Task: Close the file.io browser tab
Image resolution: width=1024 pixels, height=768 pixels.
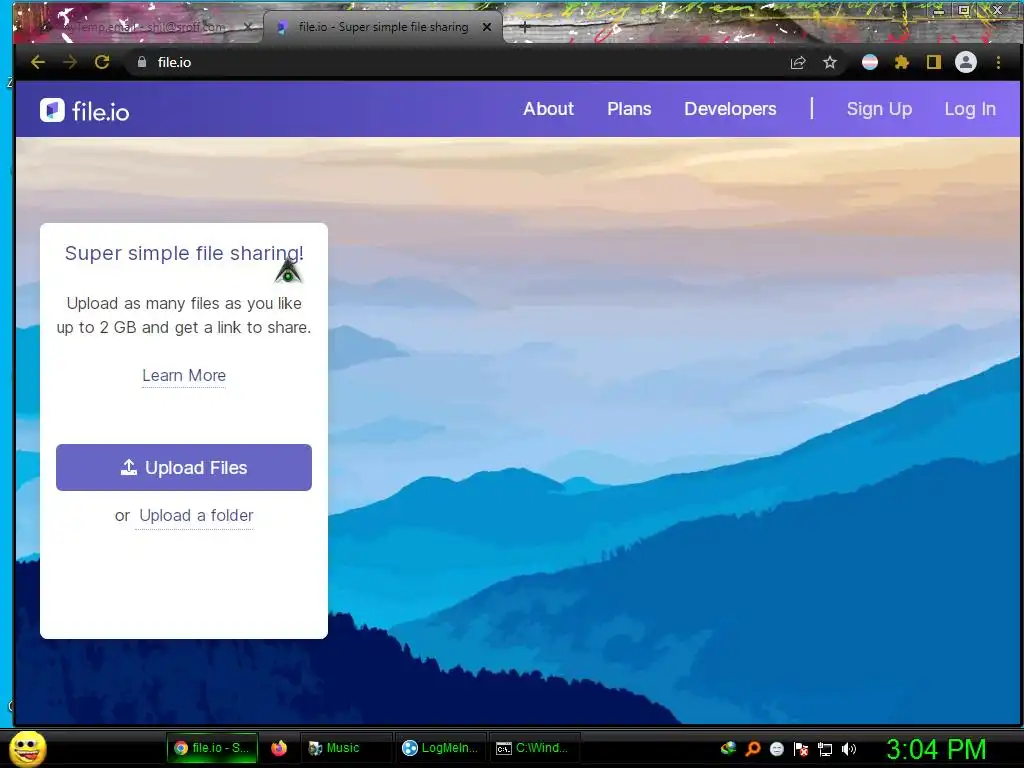Action: click(487, 27)
